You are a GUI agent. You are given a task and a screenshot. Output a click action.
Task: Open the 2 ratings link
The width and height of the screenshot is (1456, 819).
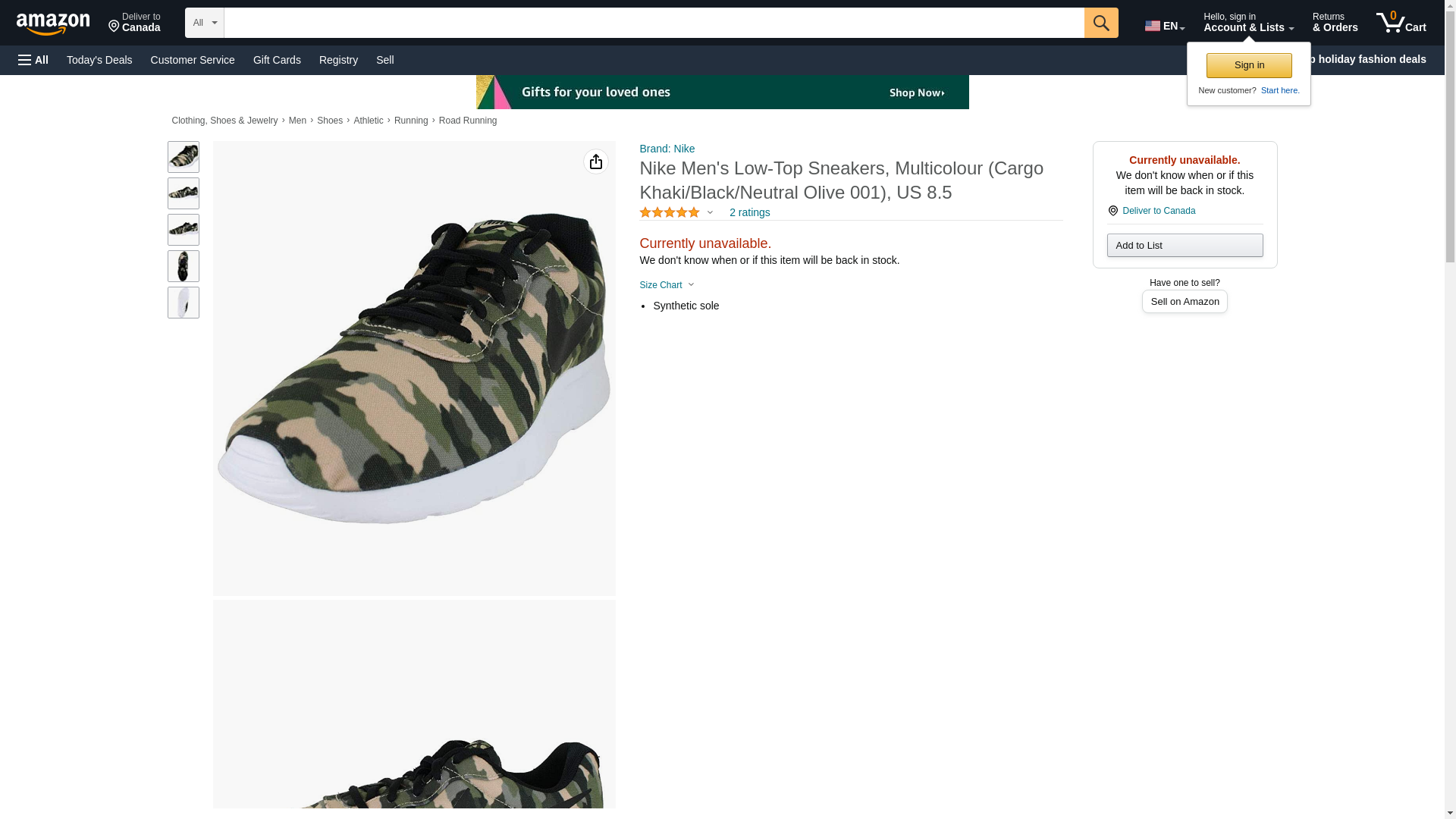[749, 213]
